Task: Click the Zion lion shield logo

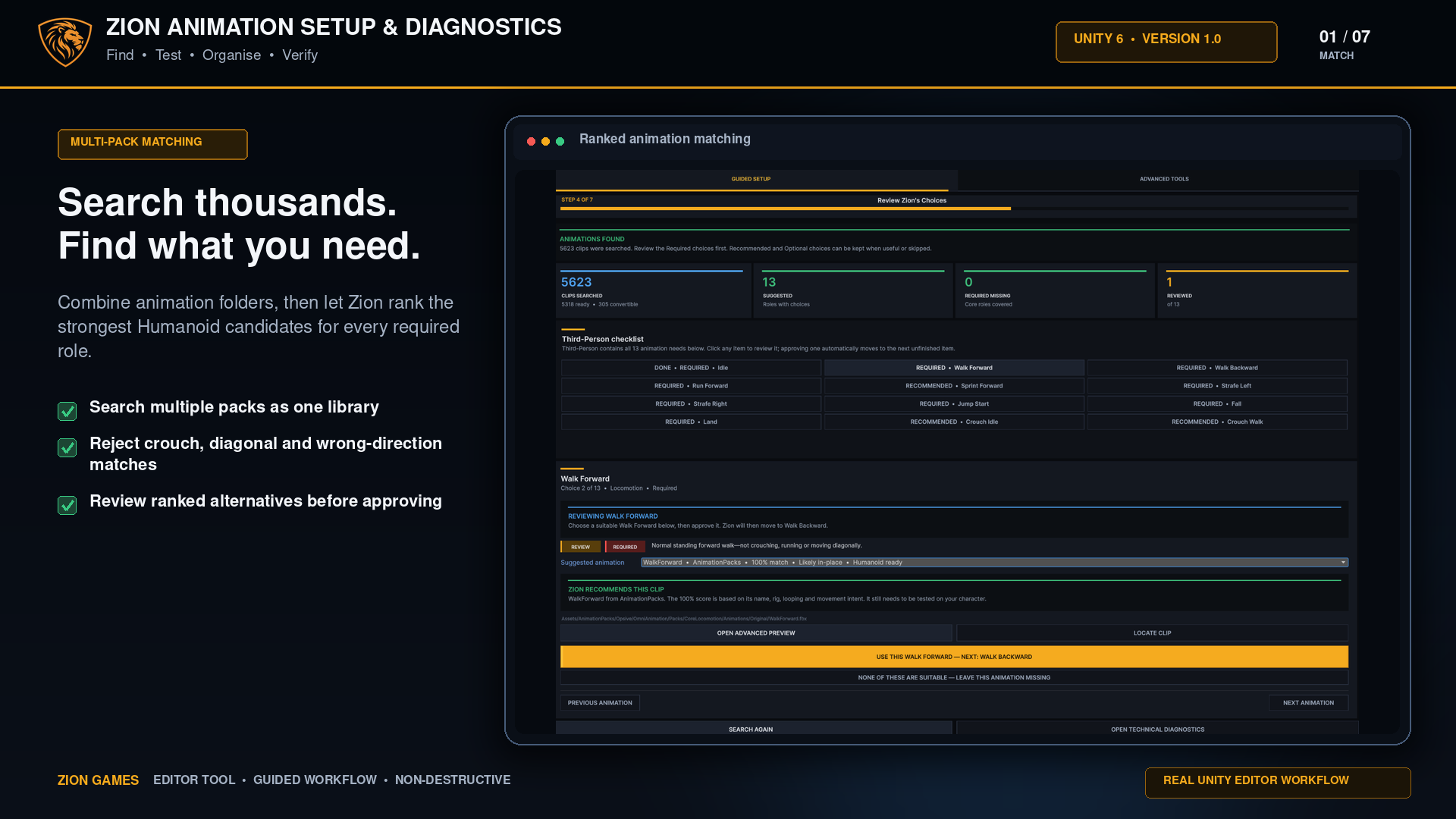Action: click(x=65, y=42)
